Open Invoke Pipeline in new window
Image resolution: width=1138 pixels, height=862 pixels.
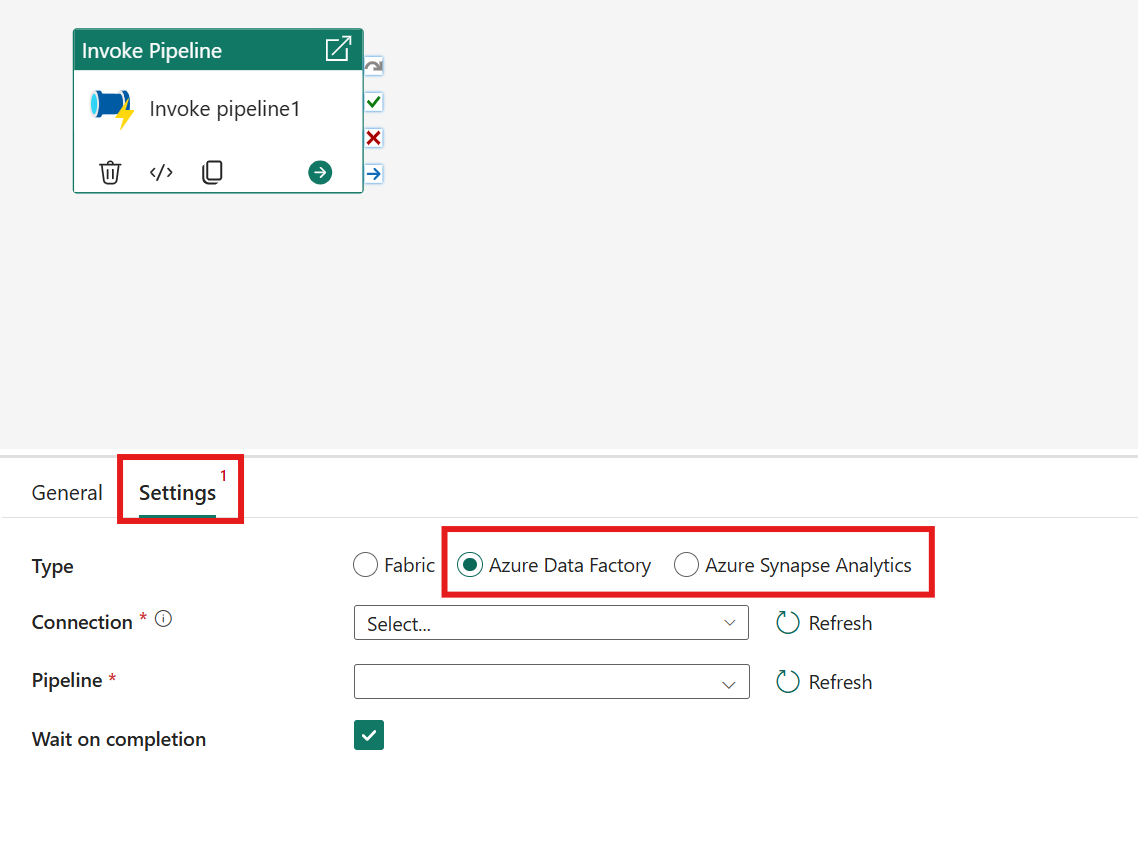click(338, 49)
